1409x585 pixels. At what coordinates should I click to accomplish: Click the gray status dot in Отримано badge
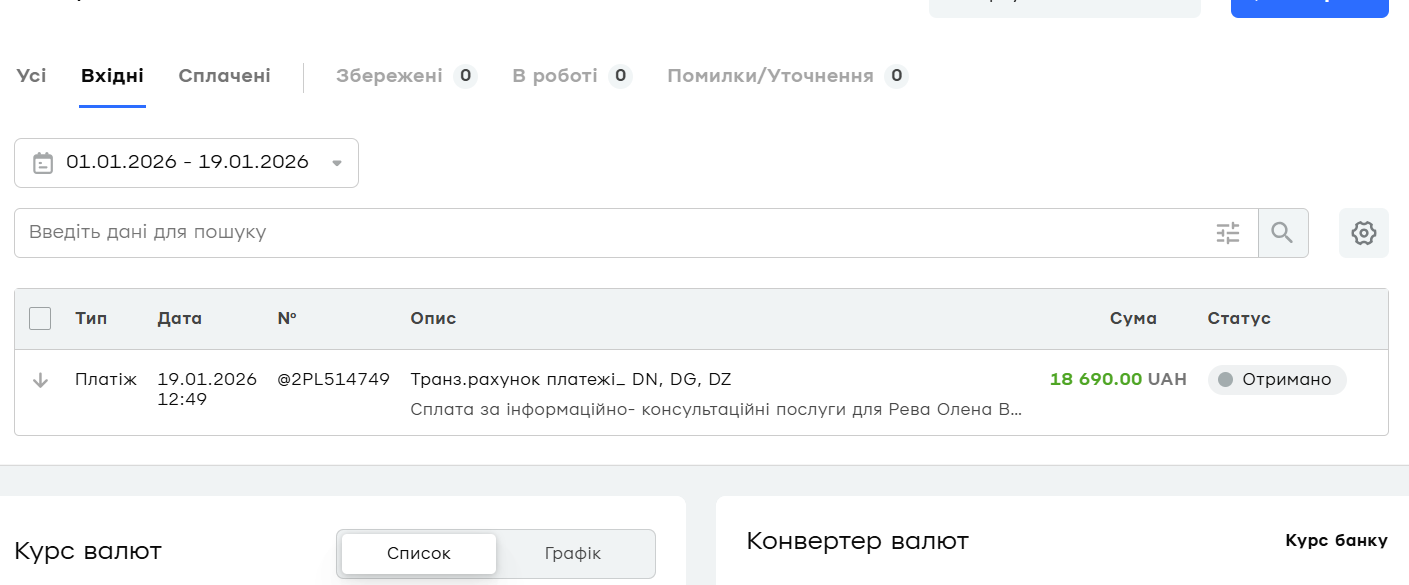tap(1225, 380)
